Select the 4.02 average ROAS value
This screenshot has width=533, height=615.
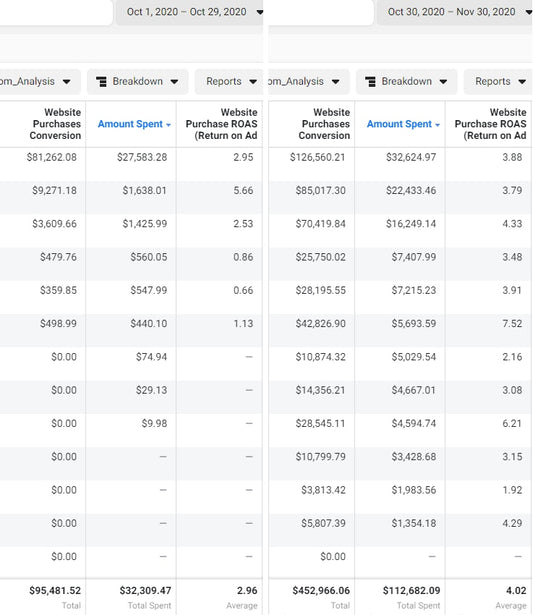tap(516, 591)
